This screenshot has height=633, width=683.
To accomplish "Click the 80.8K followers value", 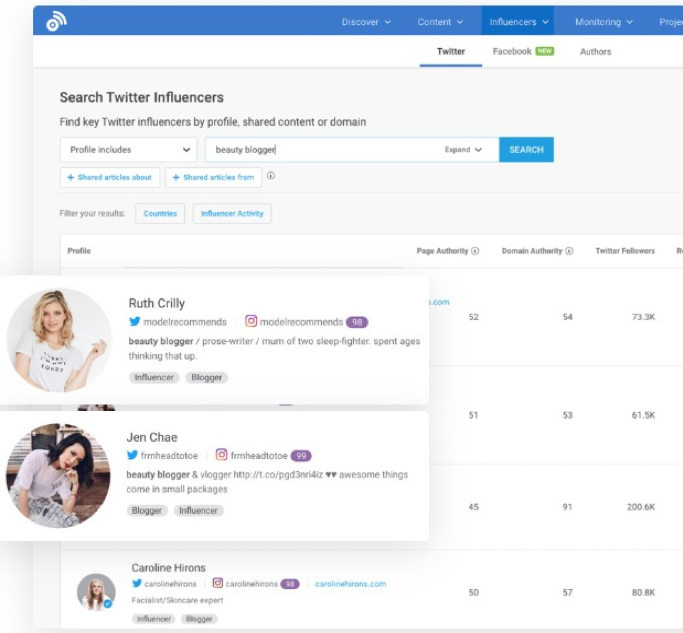I will [643, 592].
